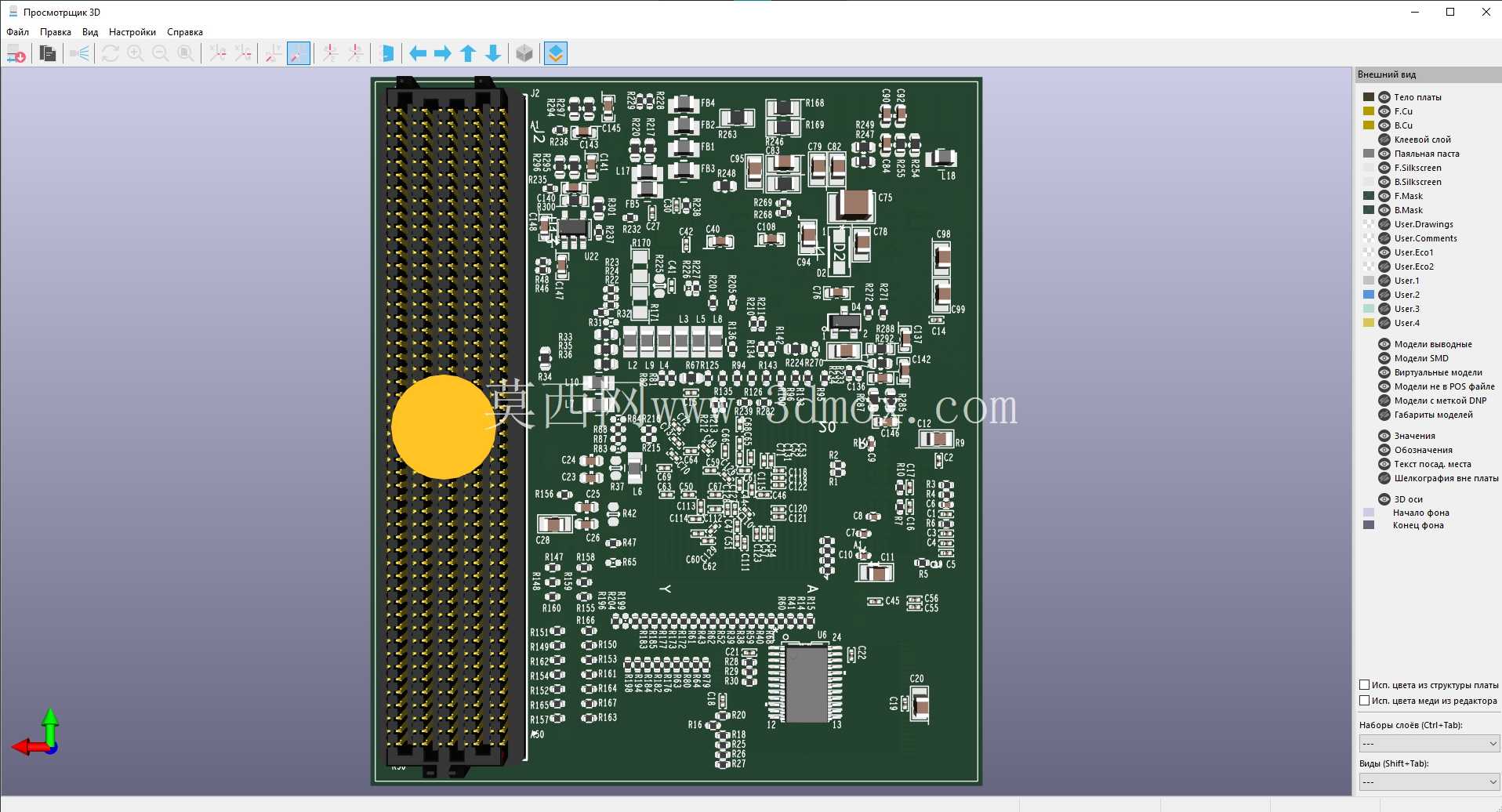The height and width of the screenshot is (812, 1502).
Task: Rotate the board clockwise around Z axis
Action: pyautogui.click(x=330, y=53)
